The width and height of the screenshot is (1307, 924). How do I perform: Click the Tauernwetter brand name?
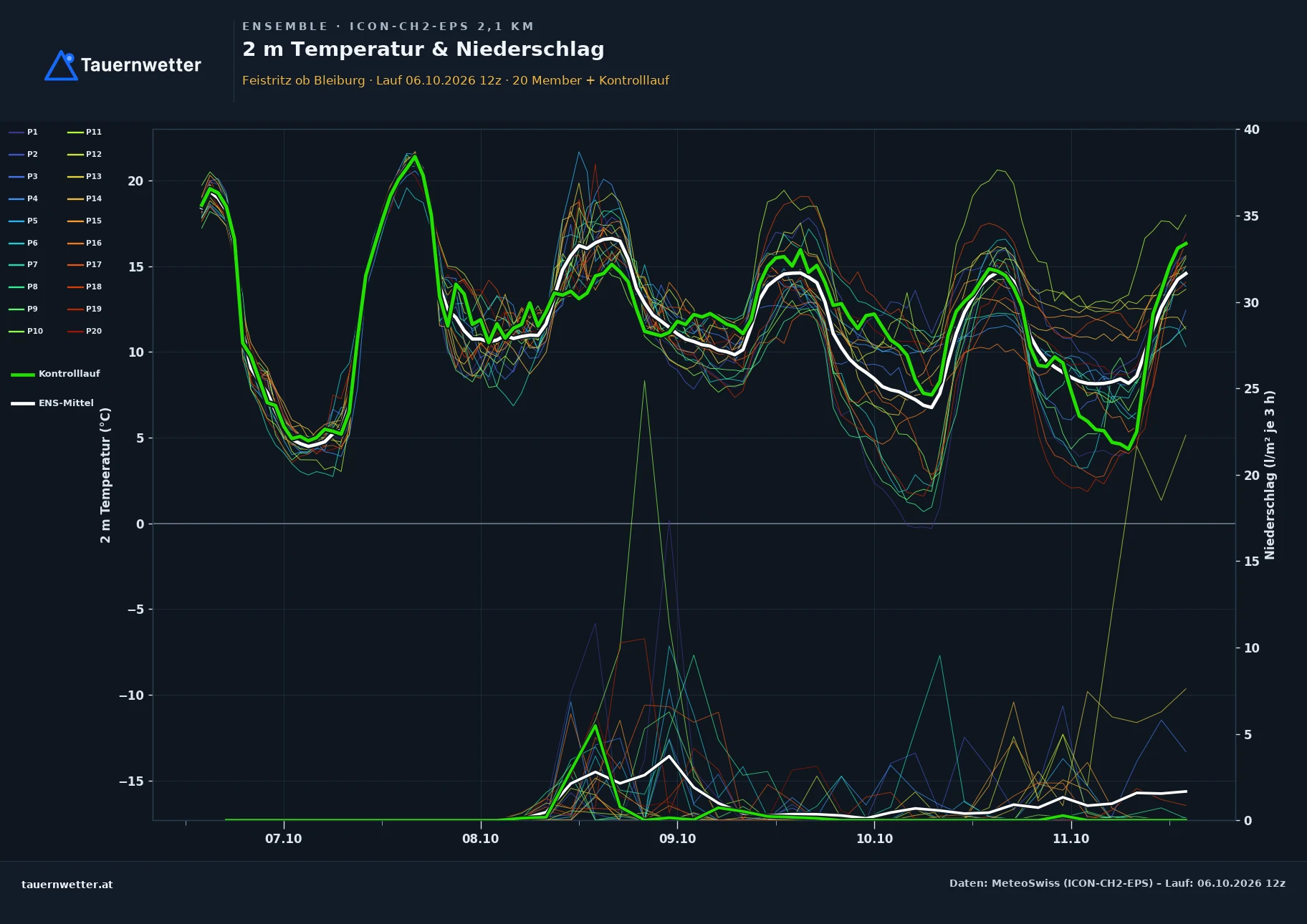[x=141, y=65]
